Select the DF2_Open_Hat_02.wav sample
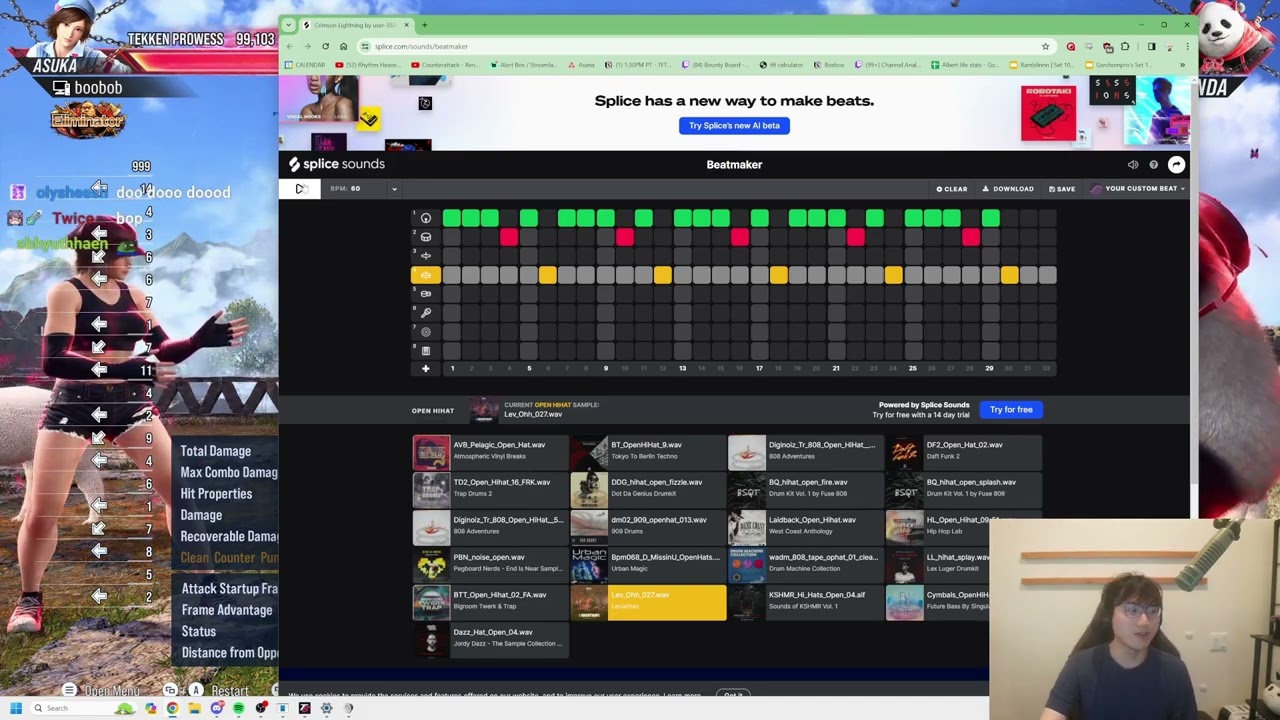The width and height of the screenshot is (1280, 720). click(x=964, y=451)
